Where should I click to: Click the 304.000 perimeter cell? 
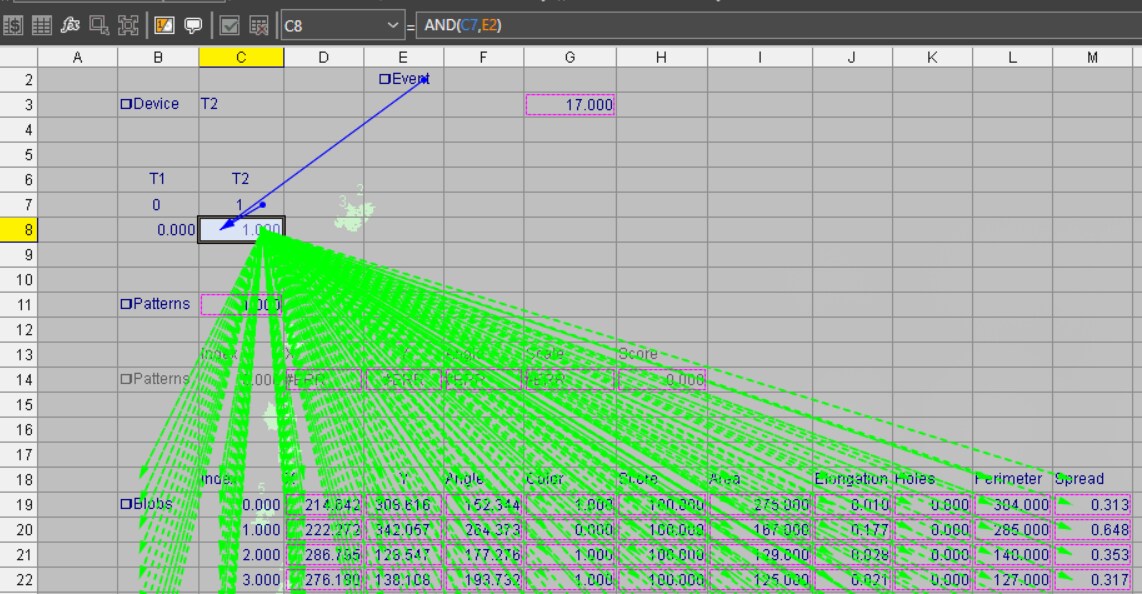(1012, 505)
